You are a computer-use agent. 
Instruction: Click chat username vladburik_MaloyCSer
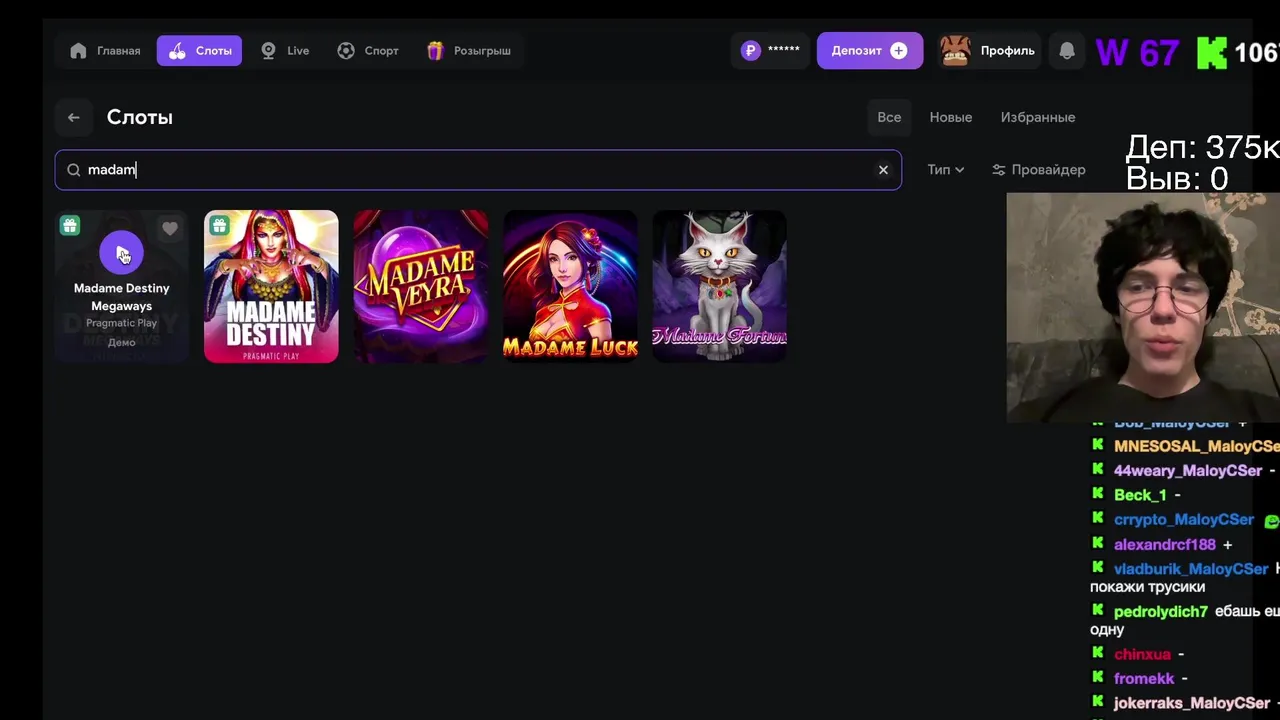(x=1191, y=569)
